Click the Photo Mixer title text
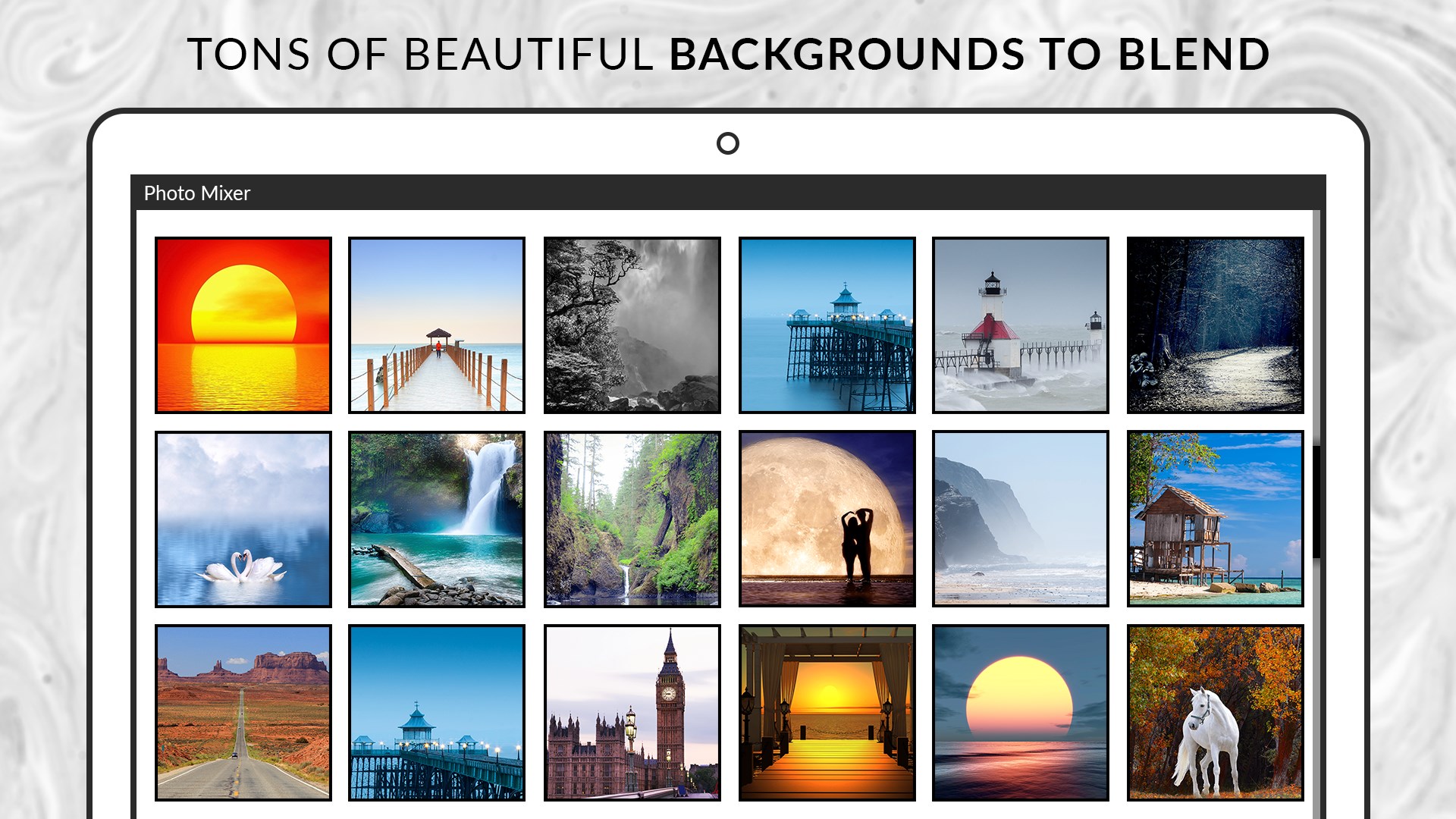The image size is (1456, 819). (197, 193)
